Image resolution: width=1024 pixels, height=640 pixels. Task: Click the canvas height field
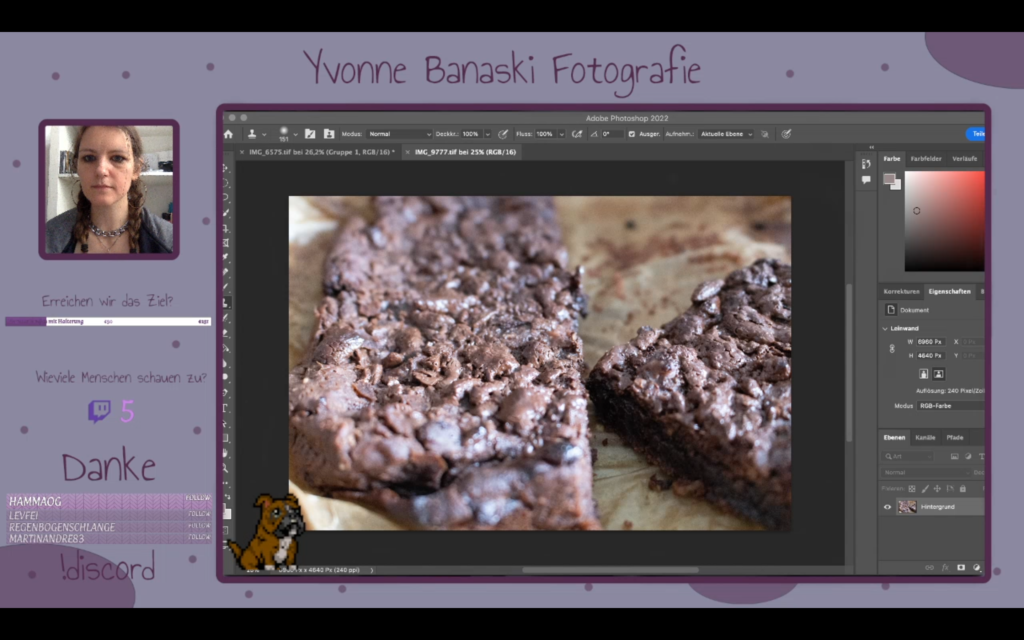[930, 355]
